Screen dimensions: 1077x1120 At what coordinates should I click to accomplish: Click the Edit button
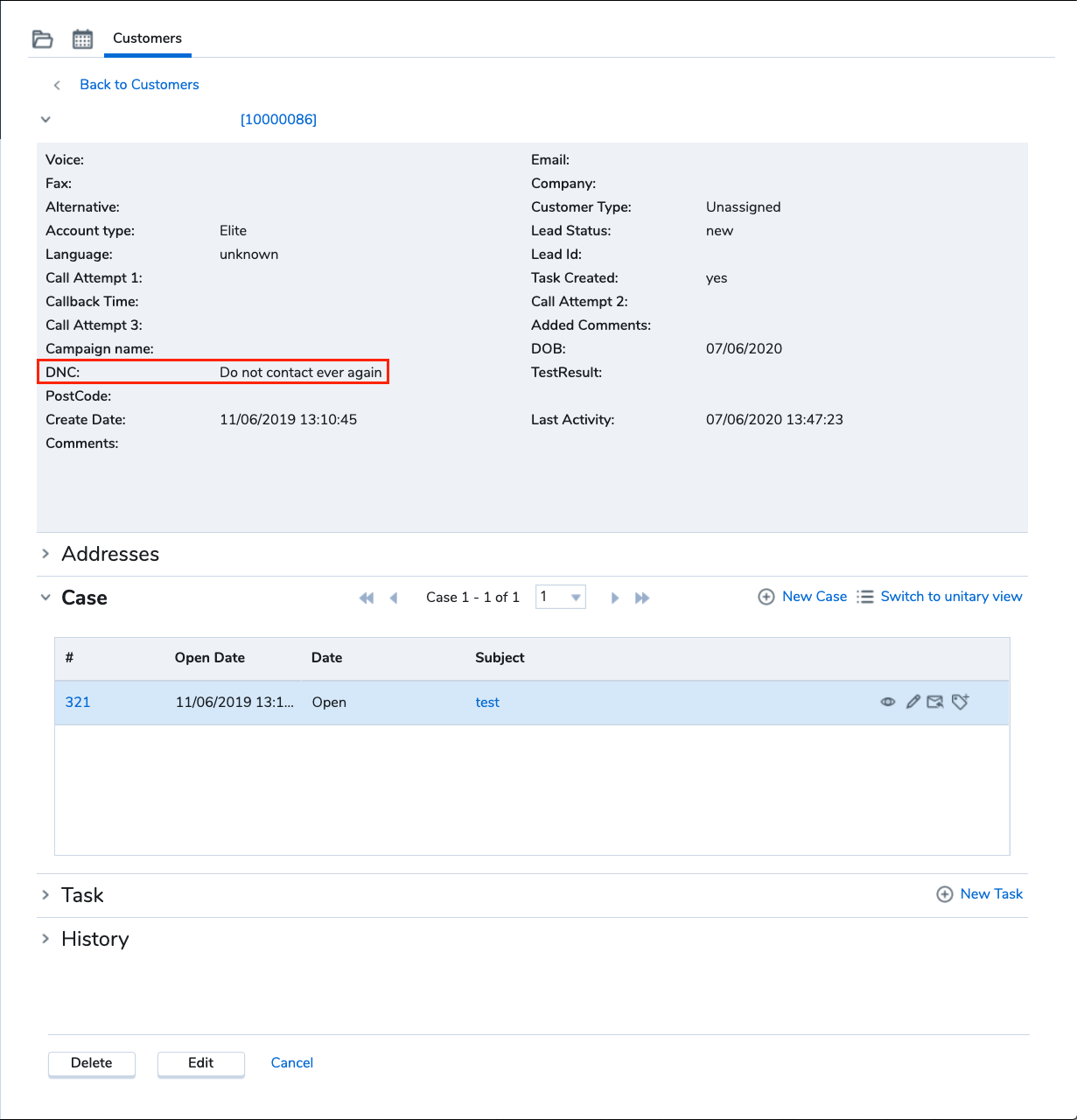[x=201, y=1063]
